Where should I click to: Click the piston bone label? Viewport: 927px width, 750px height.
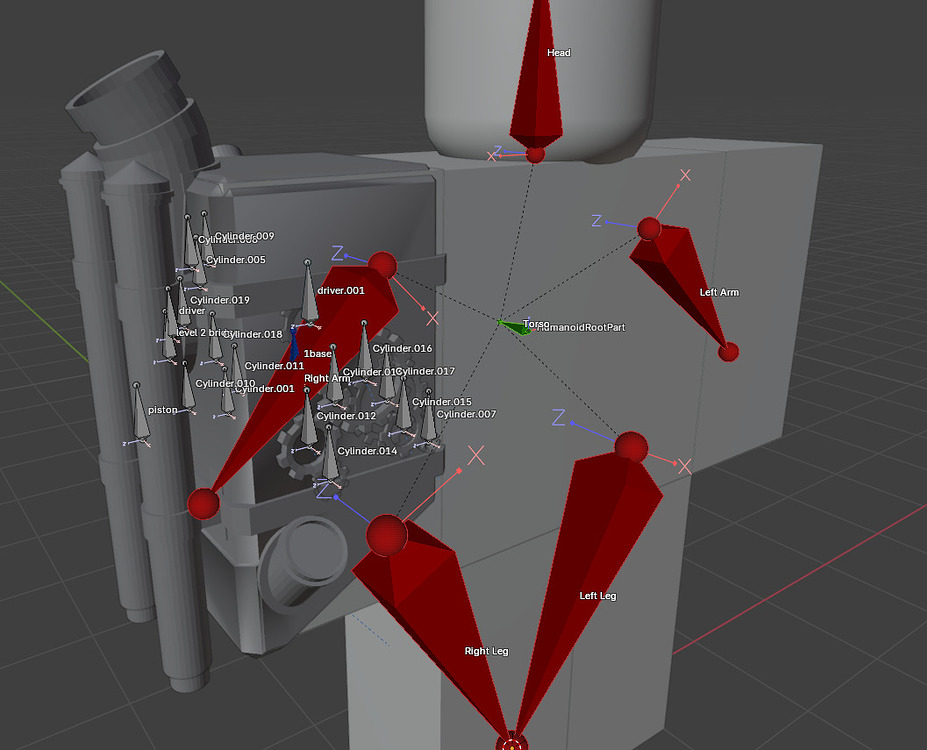pyautogui.click(x=163, y=410)
